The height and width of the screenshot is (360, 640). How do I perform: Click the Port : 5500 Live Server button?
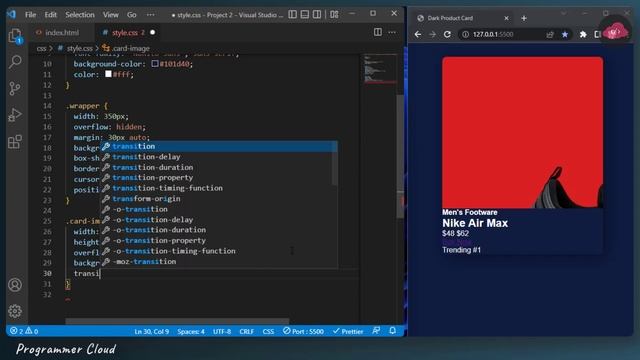(x=303, y=331)
